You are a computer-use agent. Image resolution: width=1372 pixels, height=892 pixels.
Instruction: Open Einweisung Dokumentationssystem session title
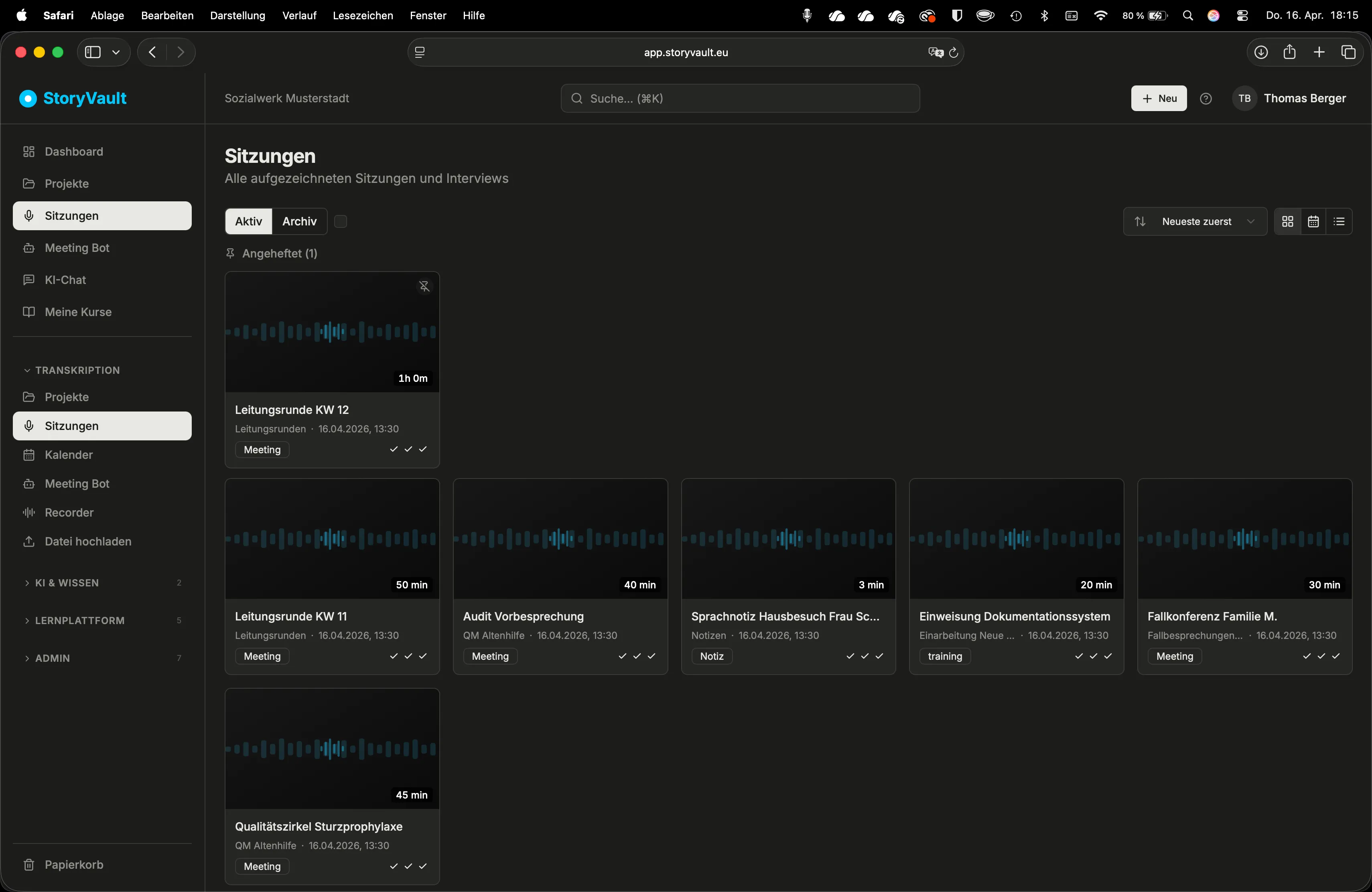1015,616
